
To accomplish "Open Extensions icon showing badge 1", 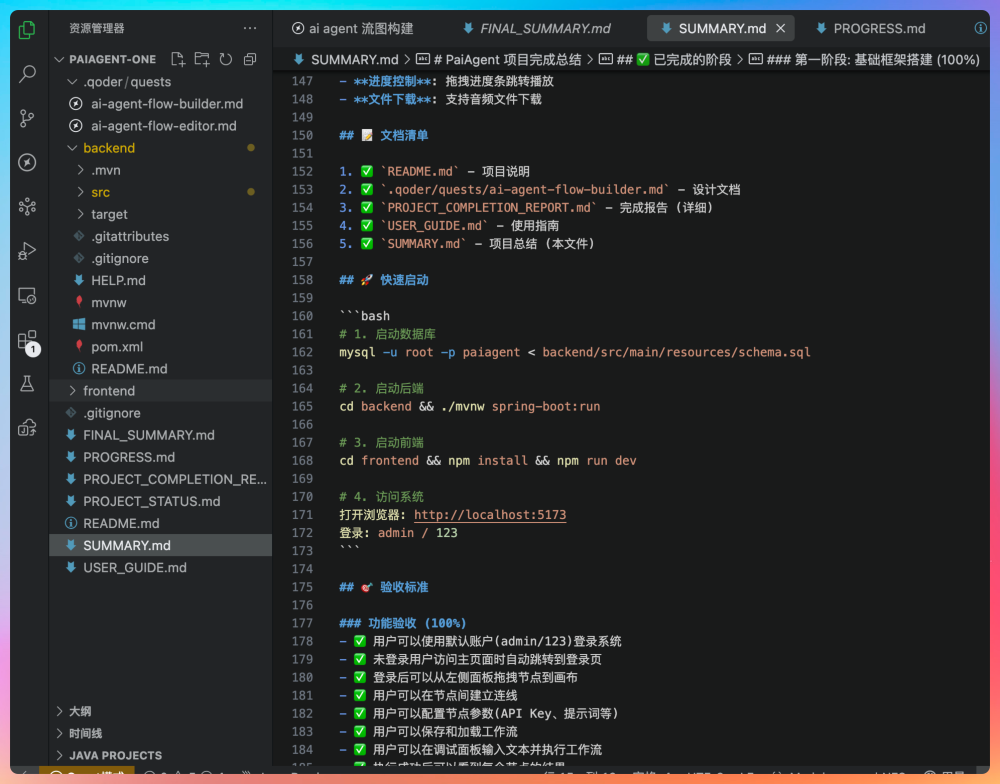I will (x=27, y=338).
